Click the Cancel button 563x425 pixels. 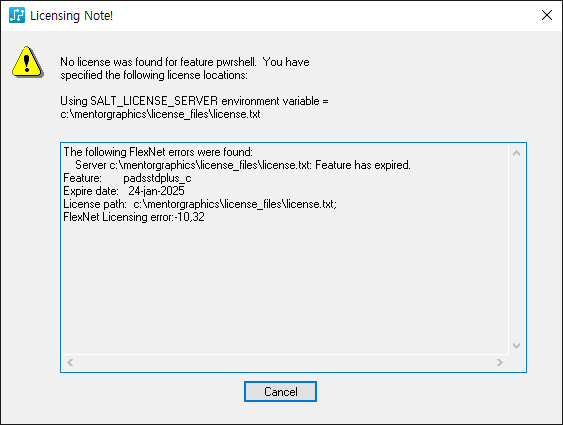coord(280,392)
